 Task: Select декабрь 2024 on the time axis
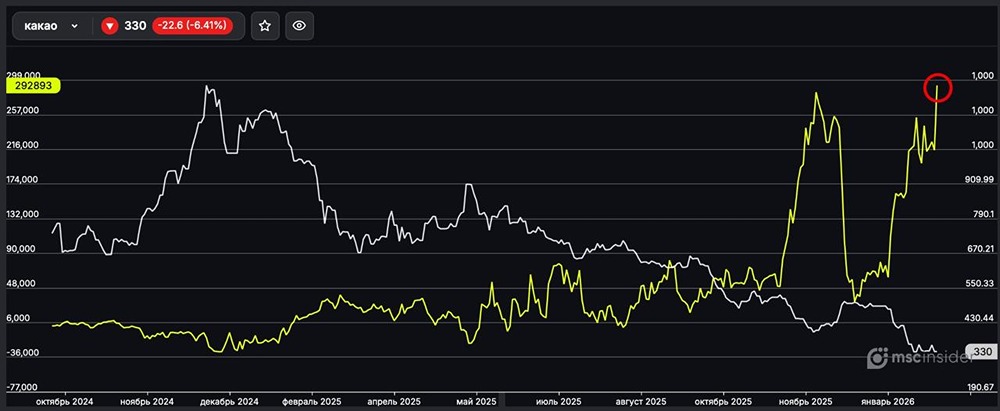(x=229, y=401)
